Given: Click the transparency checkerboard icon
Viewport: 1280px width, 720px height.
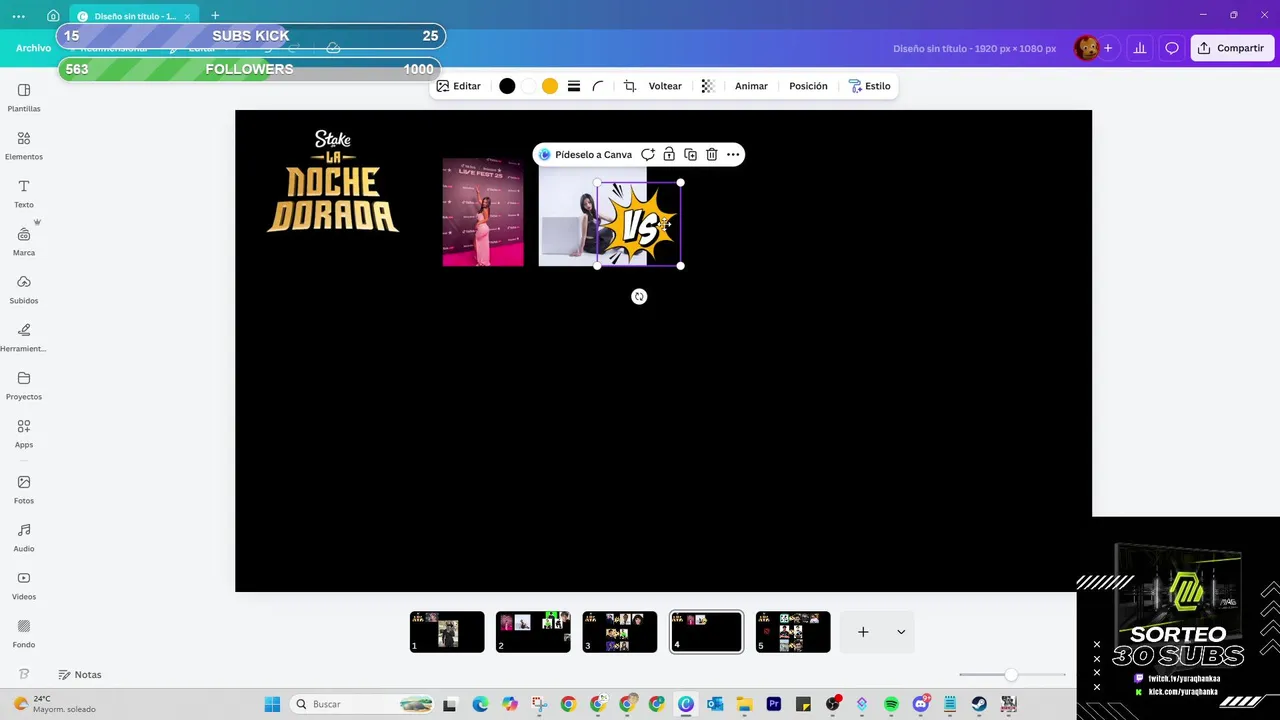Looking at the screenshot, I should tap(708, 86).
